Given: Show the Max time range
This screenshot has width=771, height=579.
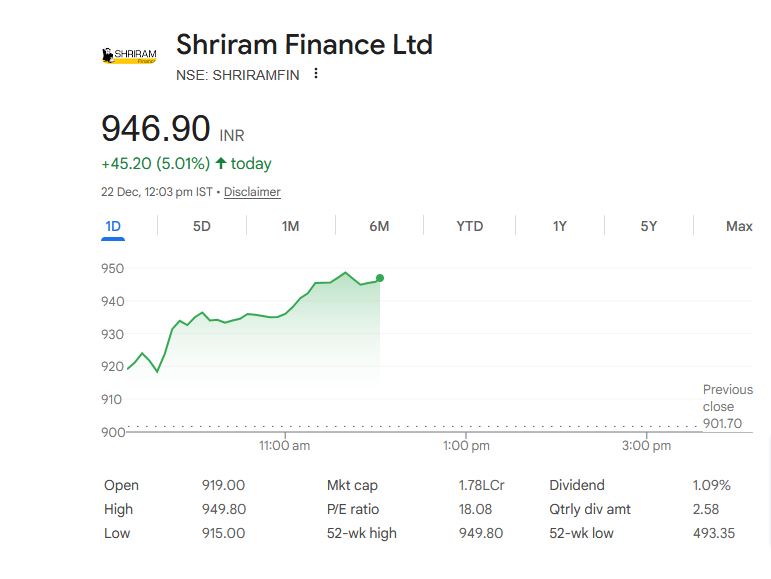Looking at the screenshot, I should coord(739,226).
